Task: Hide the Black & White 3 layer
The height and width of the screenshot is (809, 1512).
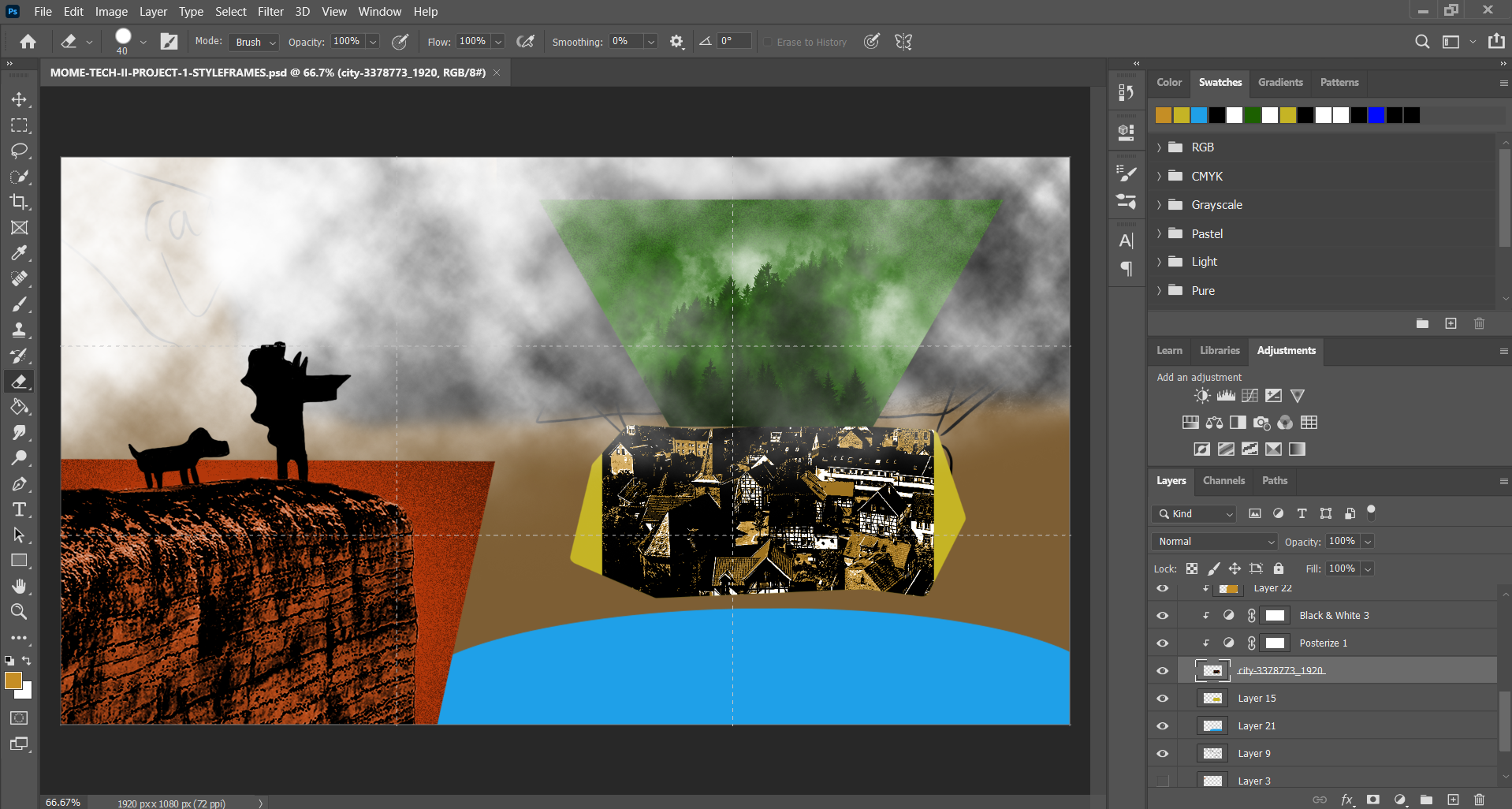Action: (x=1162, y=616)
